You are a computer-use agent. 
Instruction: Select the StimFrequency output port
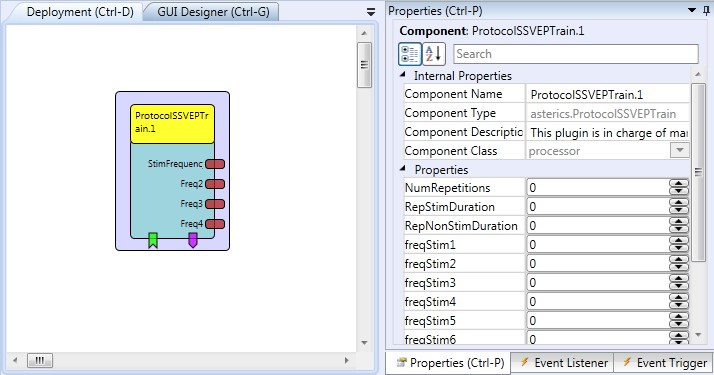click(x=215, y=164)
